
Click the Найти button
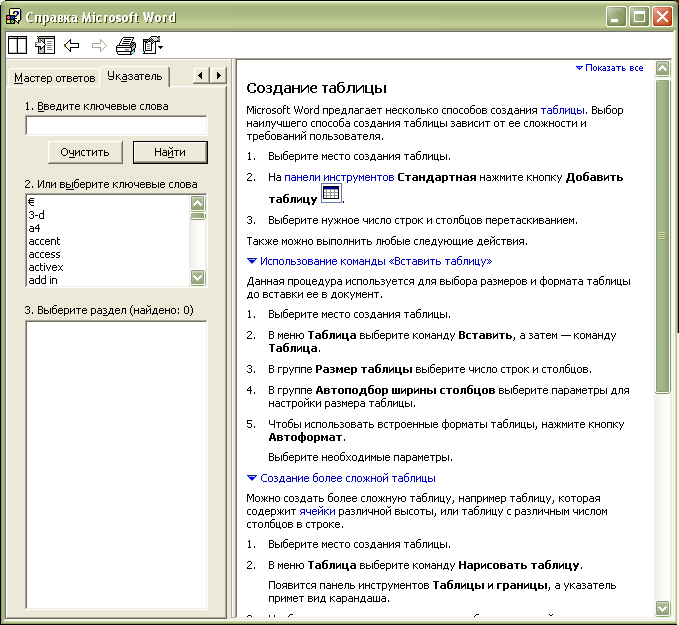170,152
